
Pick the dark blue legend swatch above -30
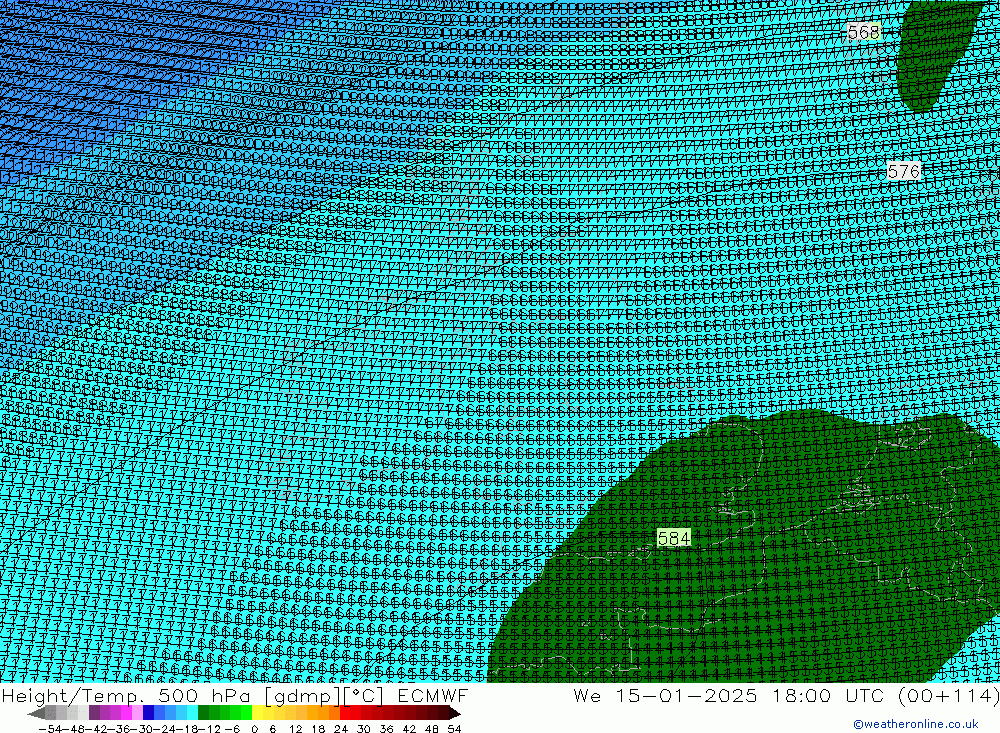[x=148, y=713]
